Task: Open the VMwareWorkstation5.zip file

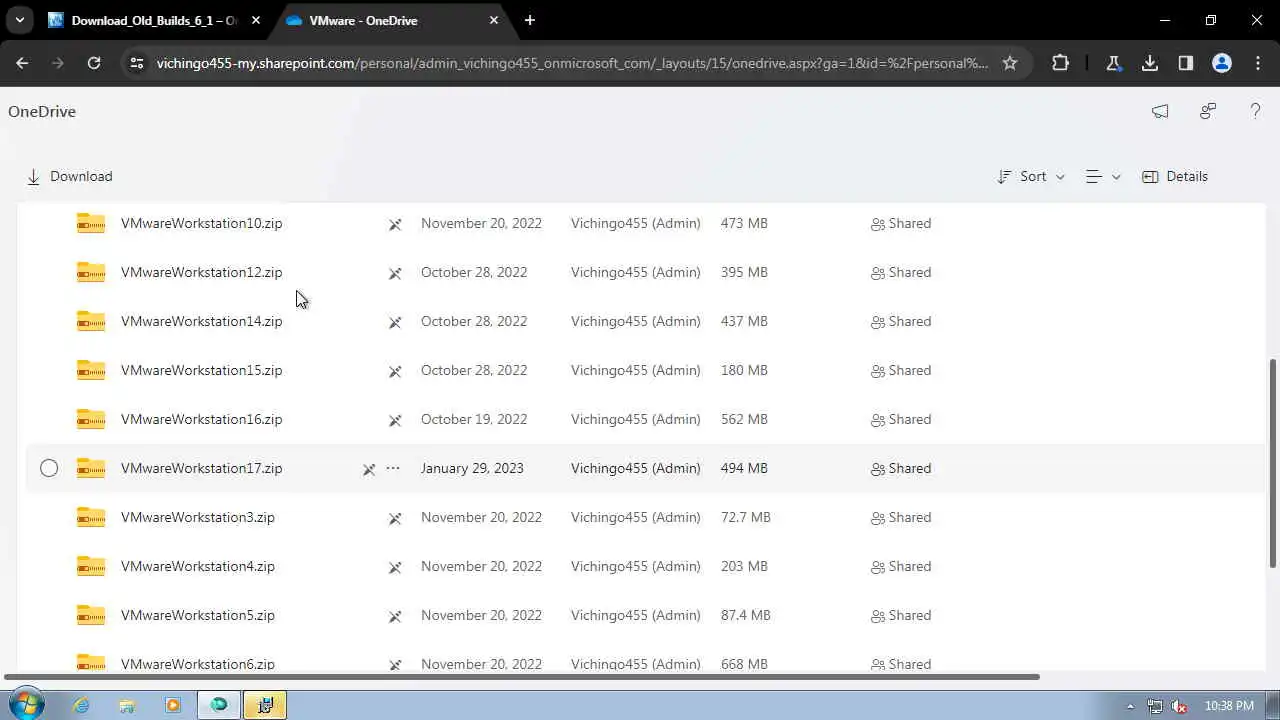Action: [197, 615]
